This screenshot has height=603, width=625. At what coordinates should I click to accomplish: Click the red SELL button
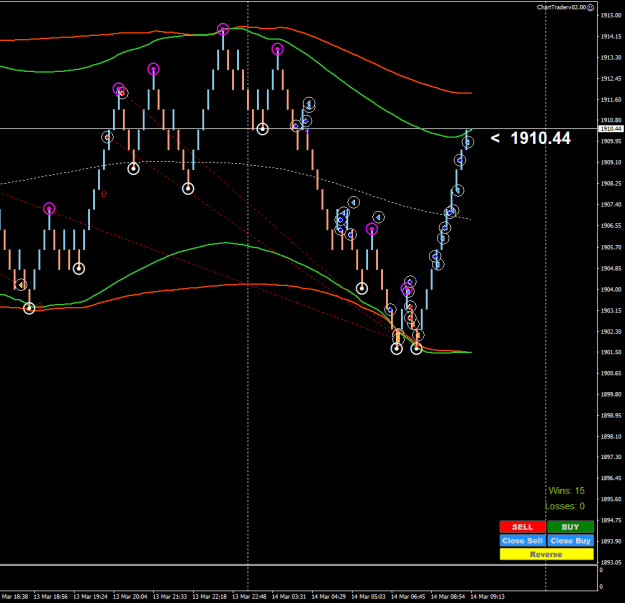(x=522, y=526)
